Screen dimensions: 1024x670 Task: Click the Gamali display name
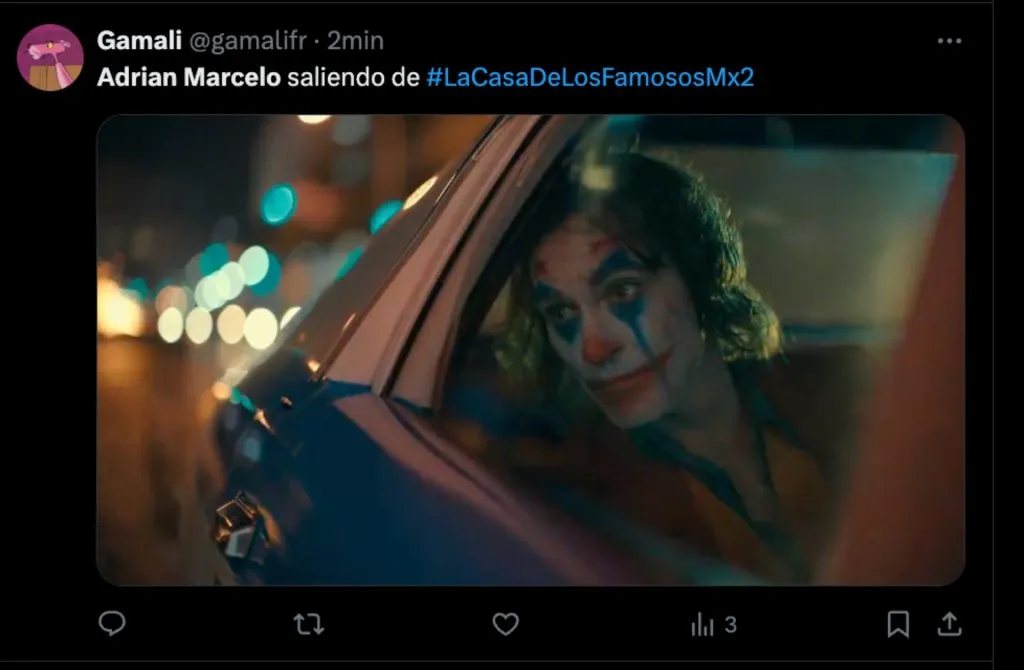139,40
